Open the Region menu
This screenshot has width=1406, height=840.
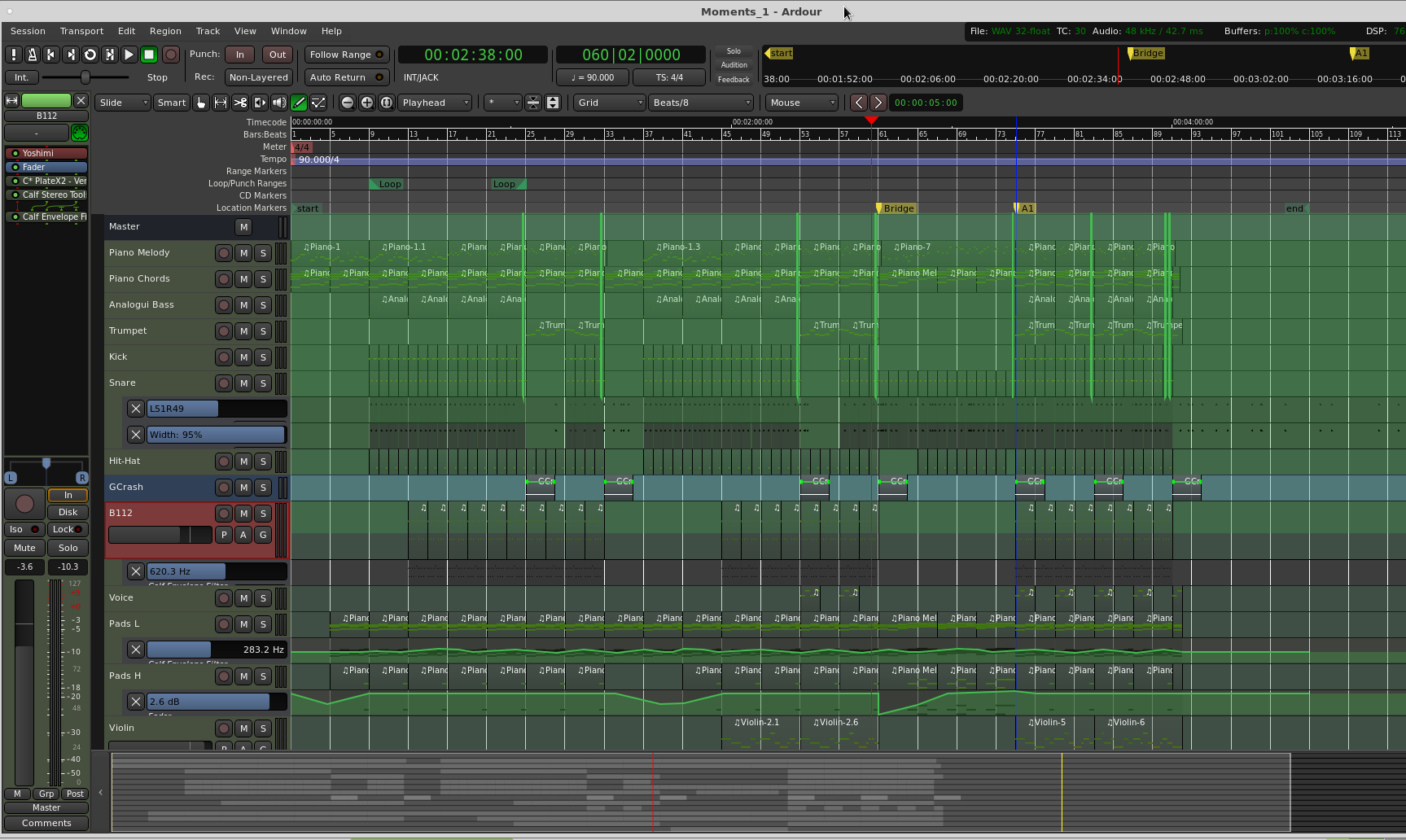[165, 31]
